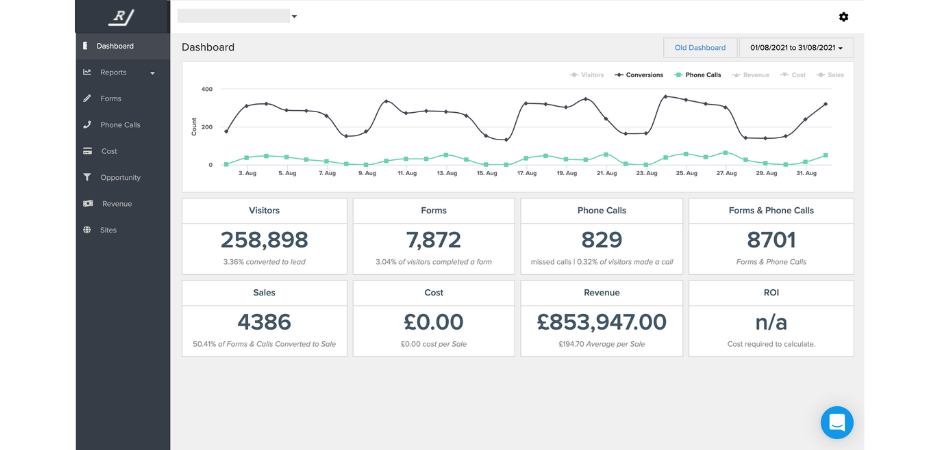This screenshot has width=940, height=450.
Task: Open the chat support bubble
Action: click(836, 422)
